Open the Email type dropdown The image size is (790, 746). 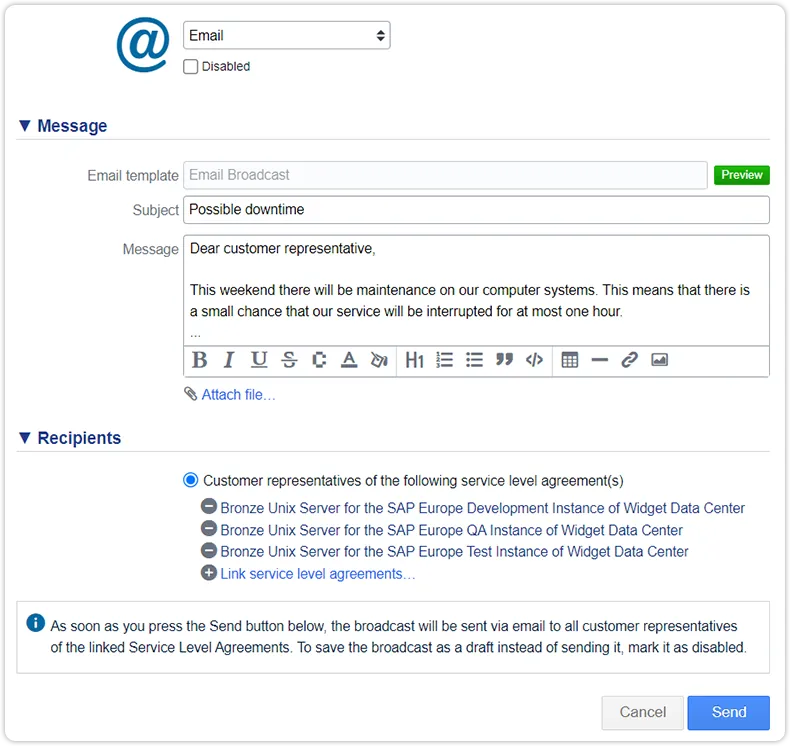point(287,35)
